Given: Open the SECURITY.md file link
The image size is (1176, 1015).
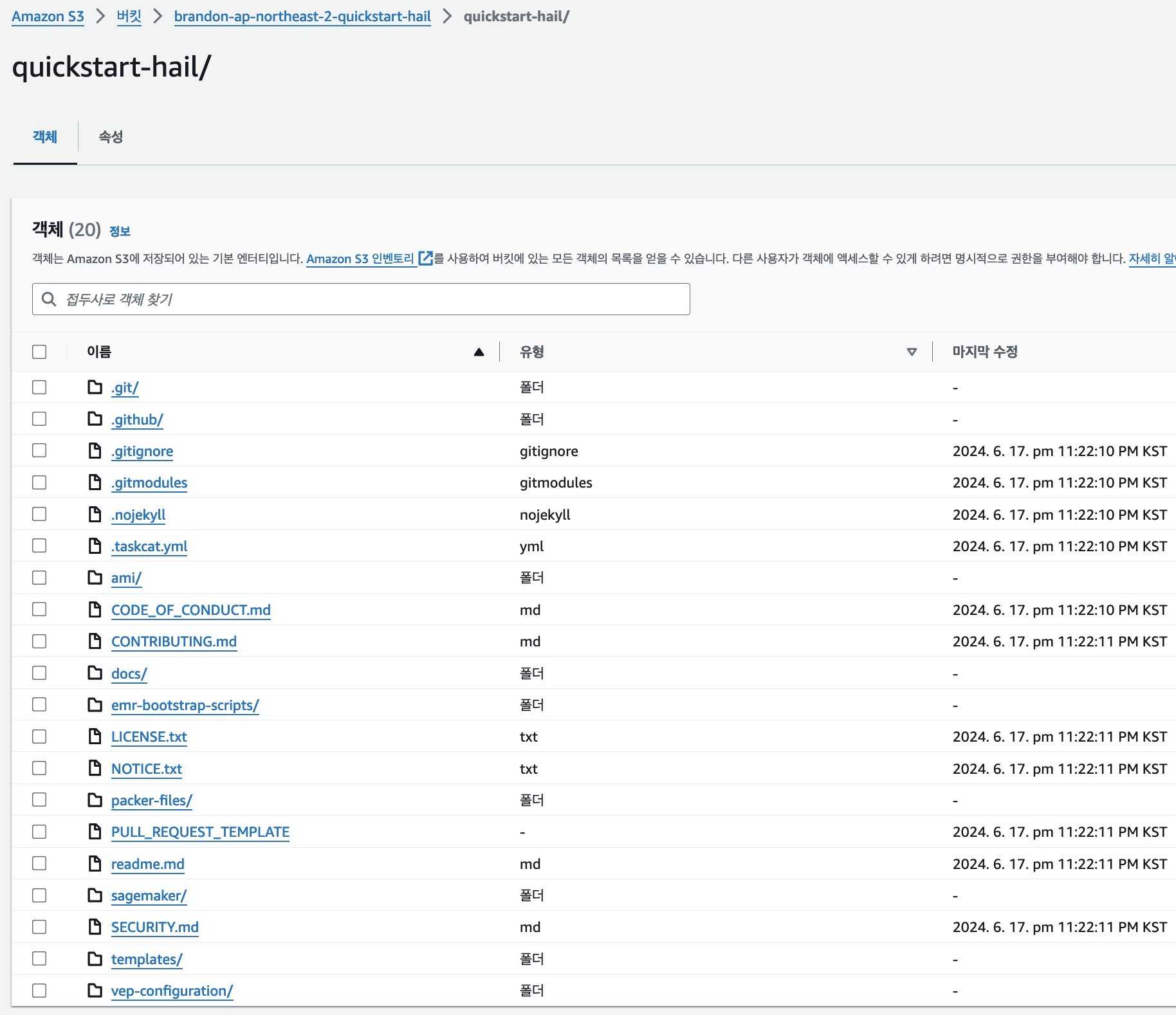Looking at the screenshot, I should tap(155, 927).
